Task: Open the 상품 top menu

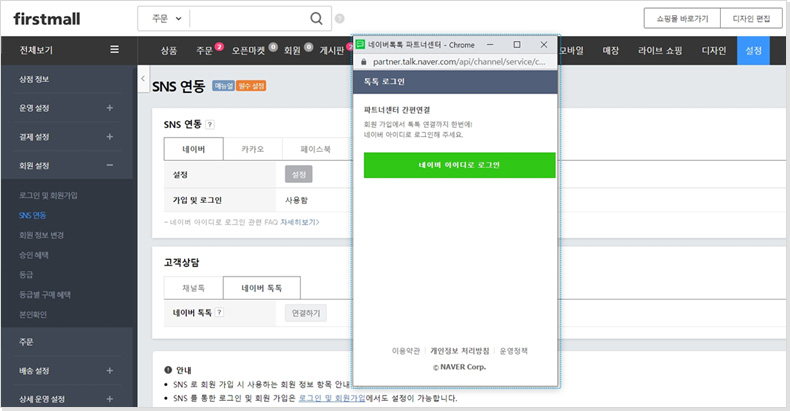Action: click(x=169, y=50)
